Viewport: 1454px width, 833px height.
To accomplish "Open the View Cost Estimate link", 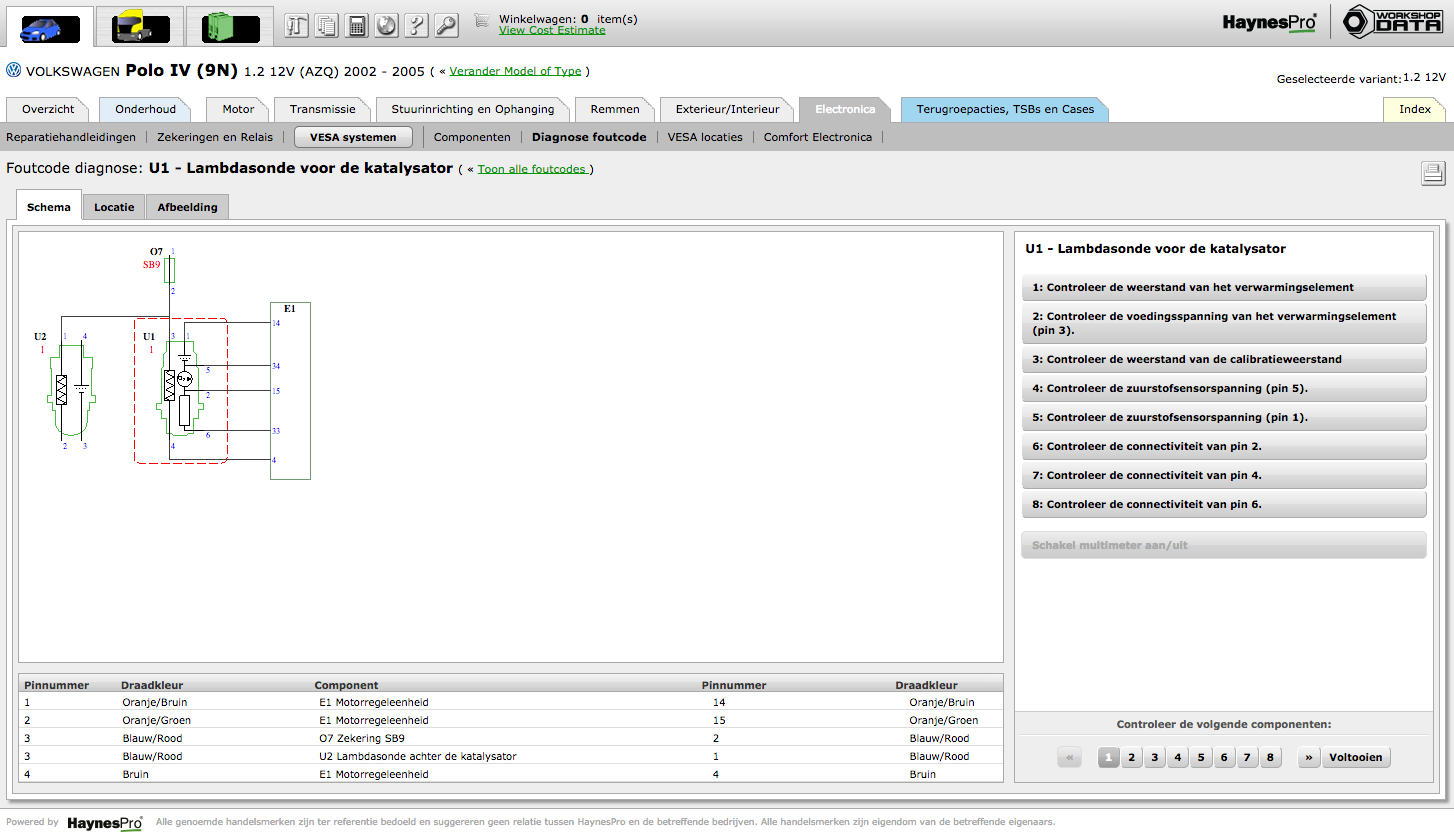I will pos(552,30).
